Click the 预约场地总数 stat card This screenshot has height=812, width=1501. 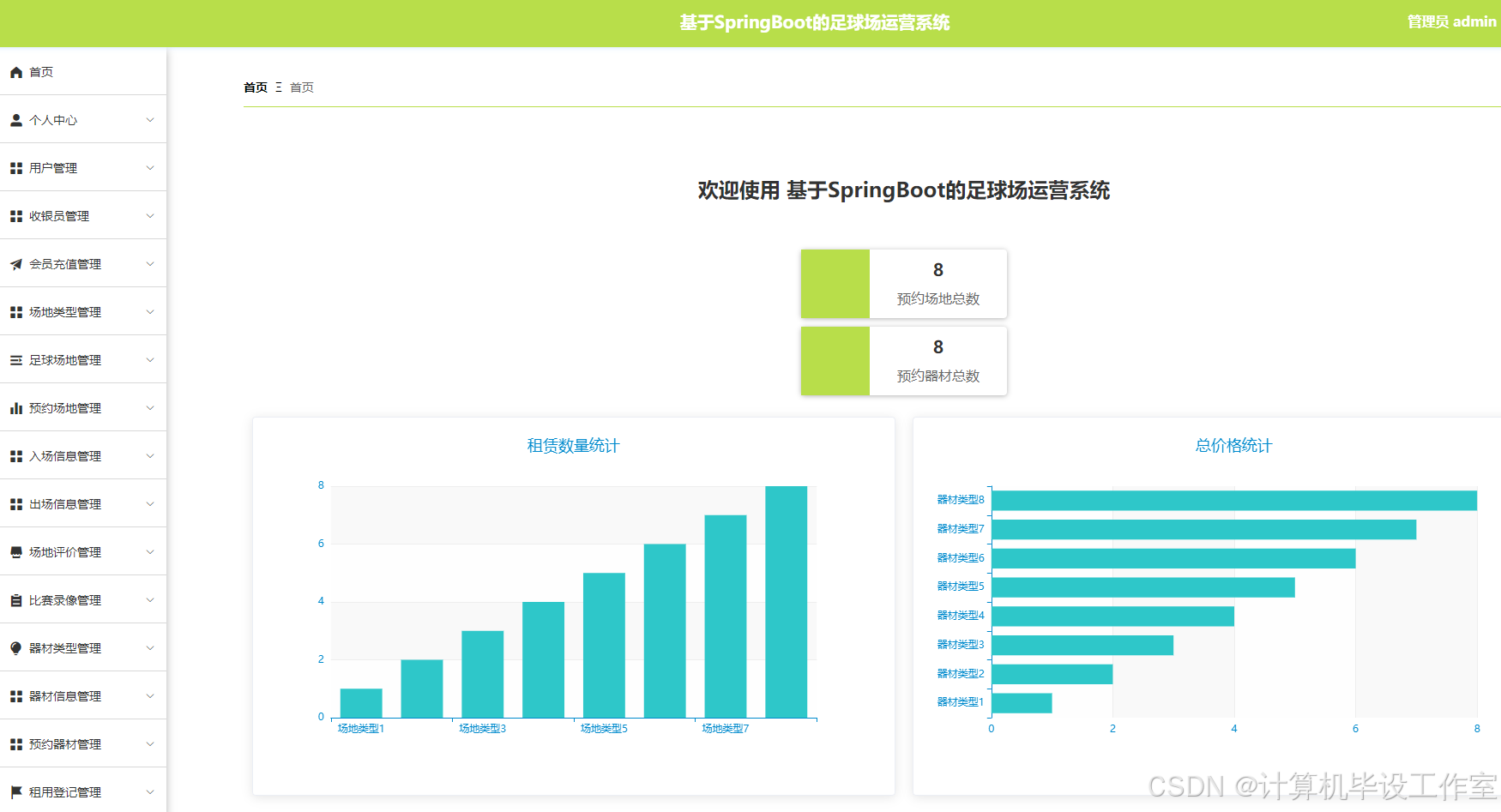[904, 284]
